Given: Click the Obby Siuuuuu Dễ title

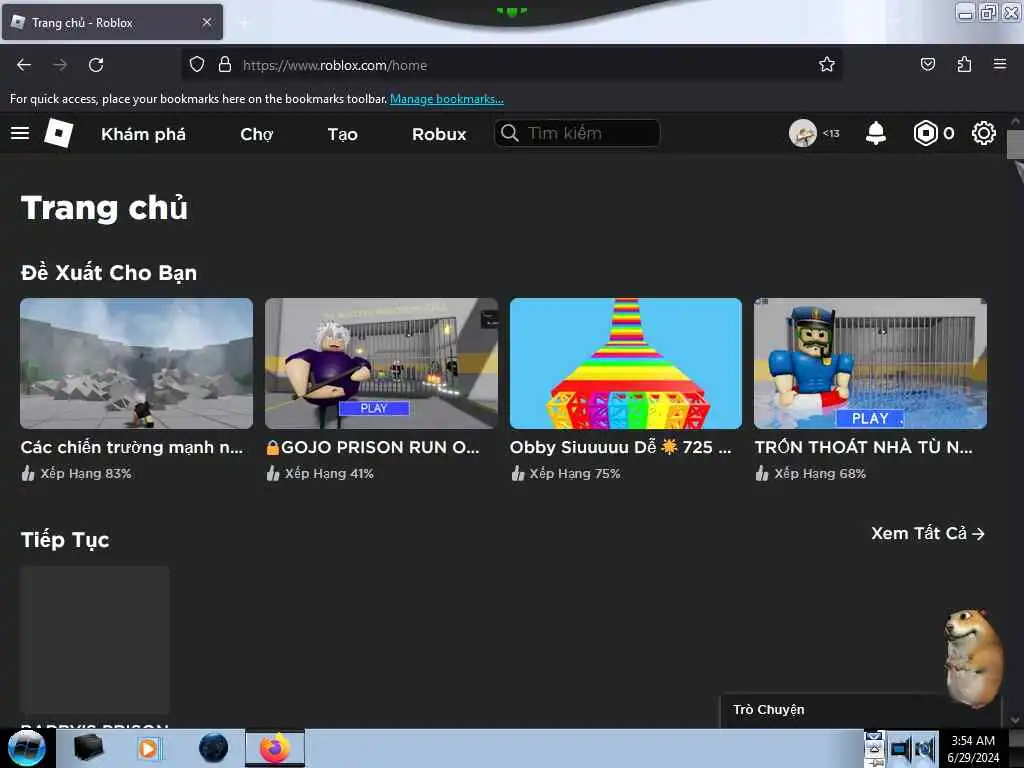Looking at the screenshot, I should coord(620,447).
